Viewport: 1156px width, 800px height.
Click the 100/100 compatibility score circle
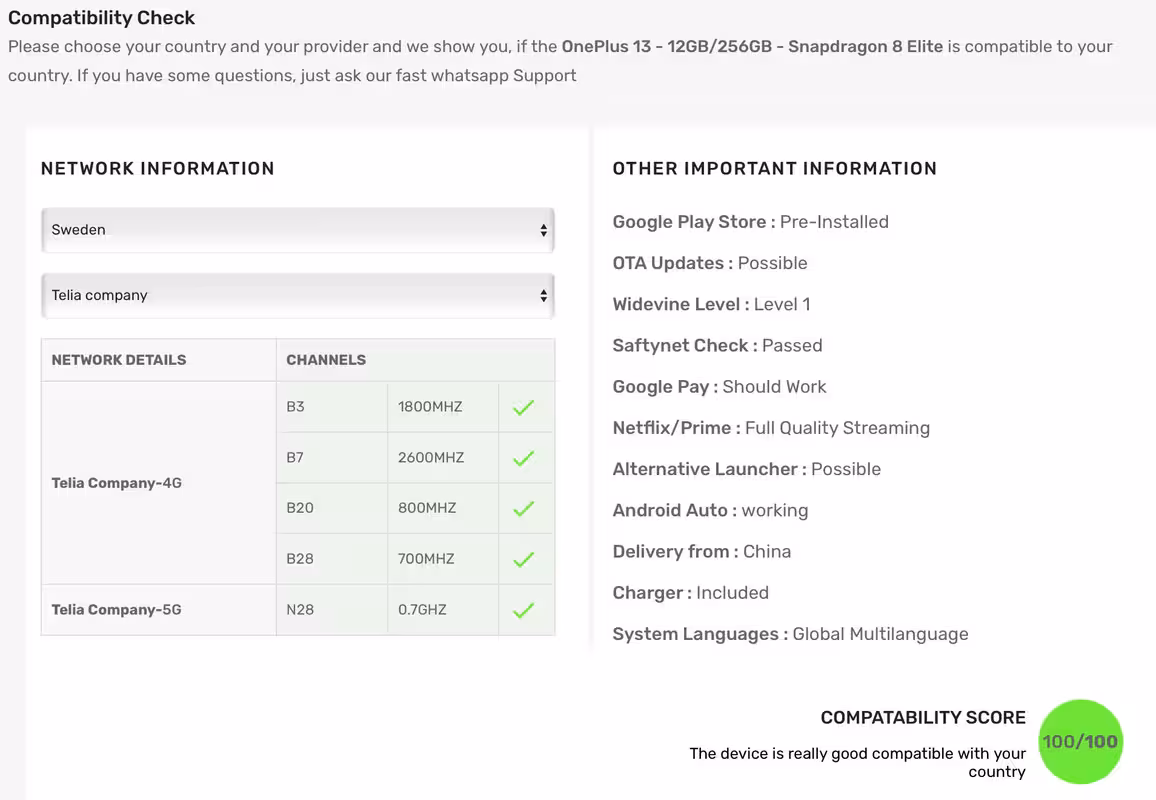1080,741
